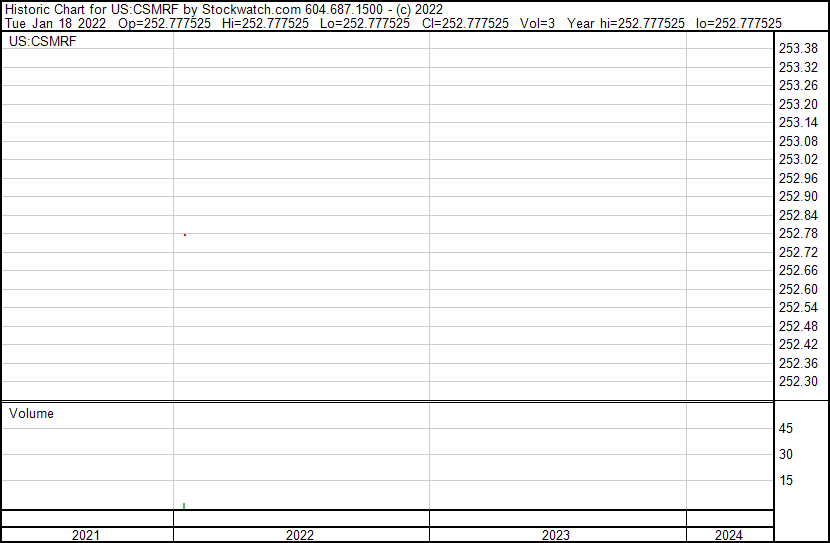The image size is (830, 543).
Task: Click the red price data point
Action: tap(185, 235)
